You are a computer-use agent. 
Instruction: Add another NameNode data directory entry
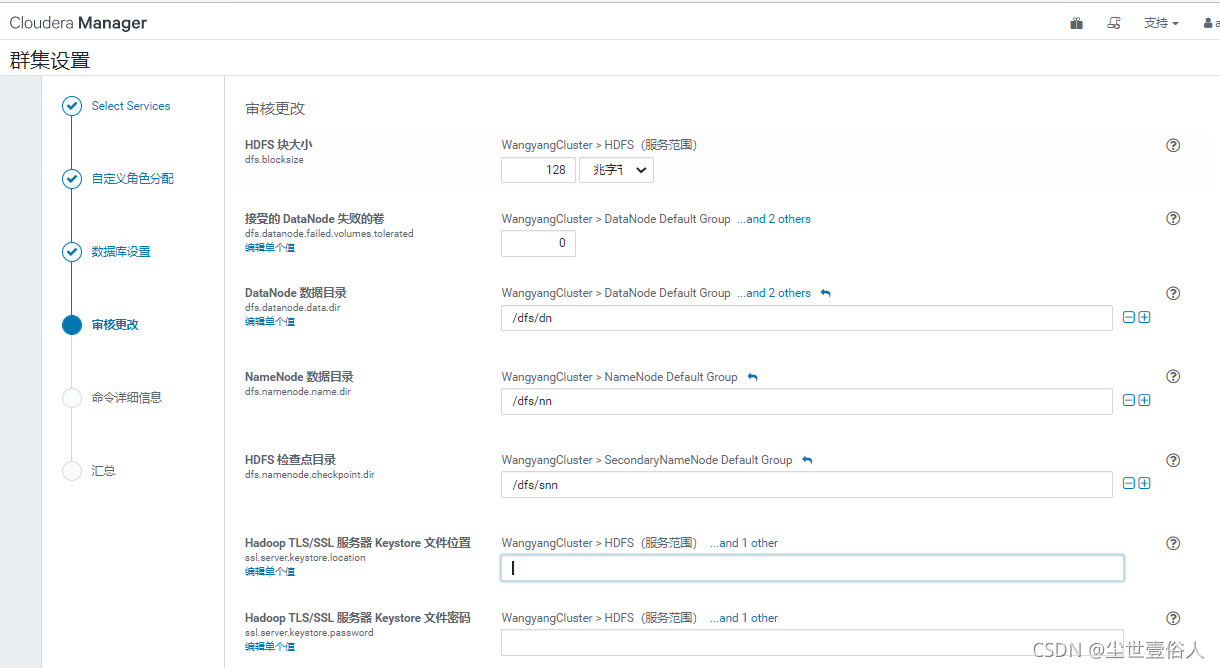point(1144,400)
